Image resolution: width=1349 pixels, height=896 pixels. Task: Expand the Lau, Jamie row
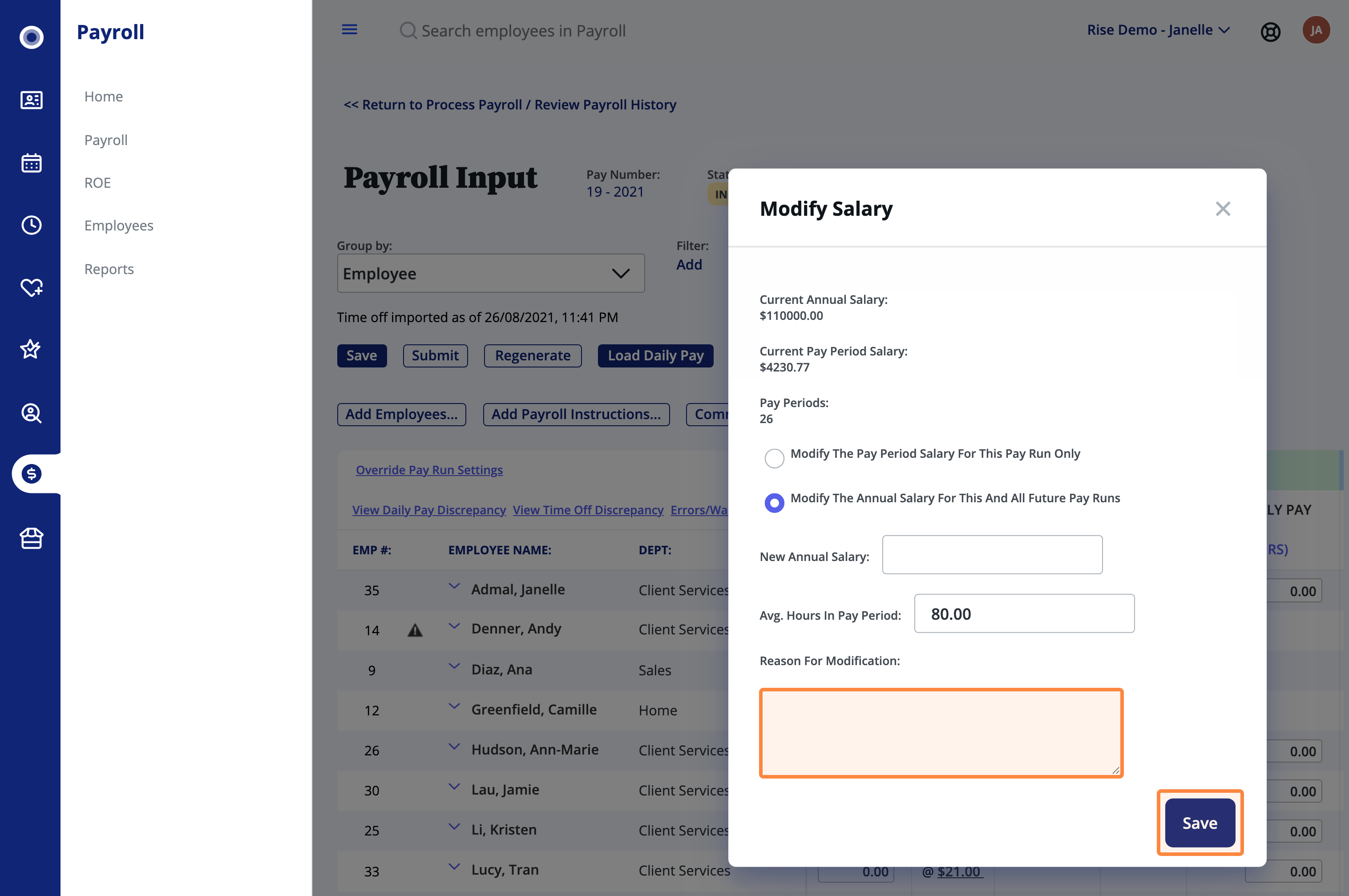pyautogui.click(x=454, y=787)
